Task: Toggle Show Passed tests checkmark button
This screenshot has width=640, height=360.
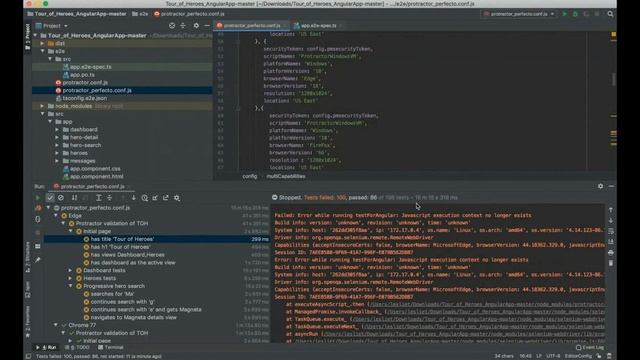Action: [x=50, y=198]
